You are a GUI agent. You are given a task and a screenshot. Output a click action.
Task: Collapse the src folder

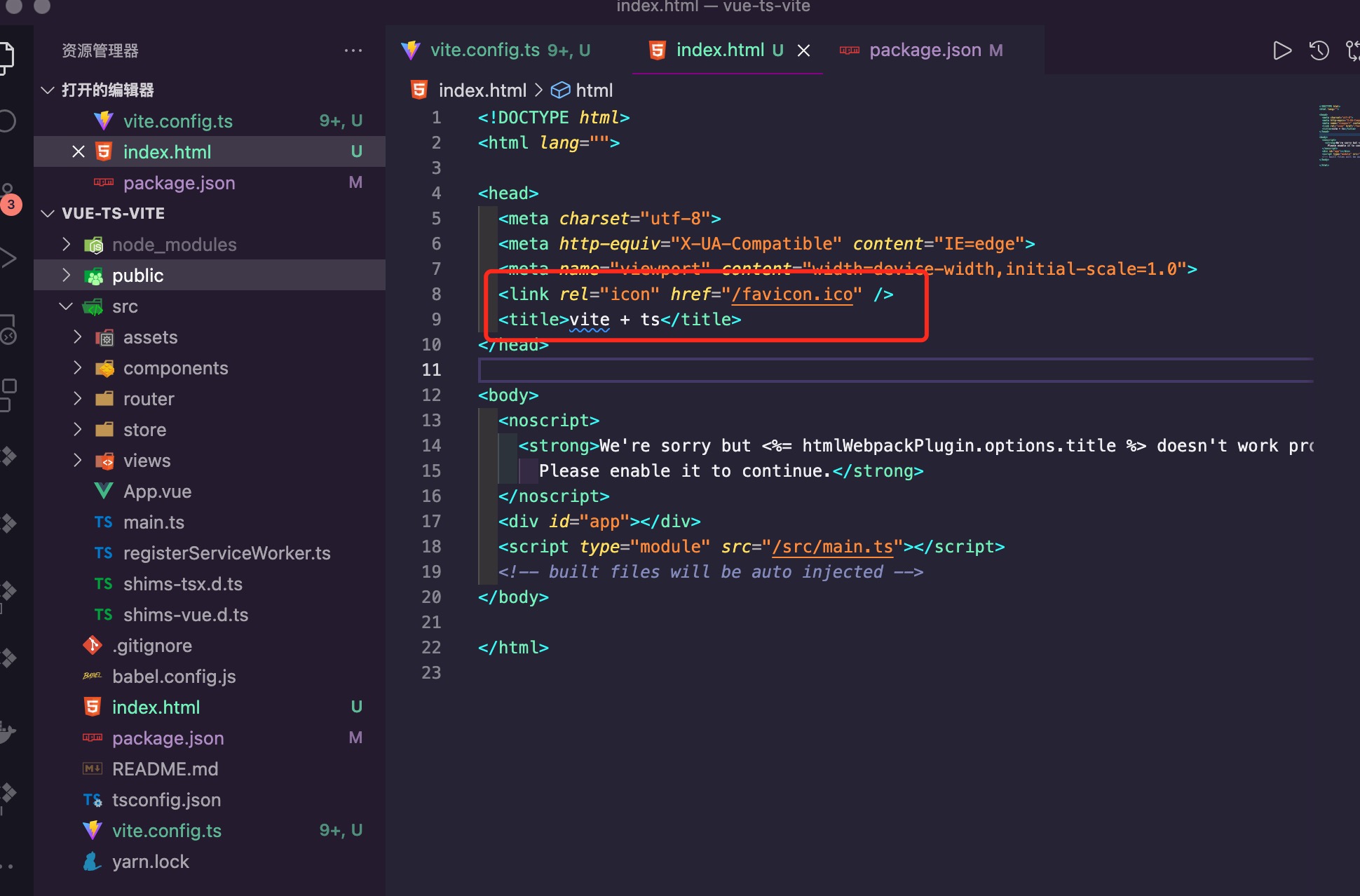tap(66, 306)
